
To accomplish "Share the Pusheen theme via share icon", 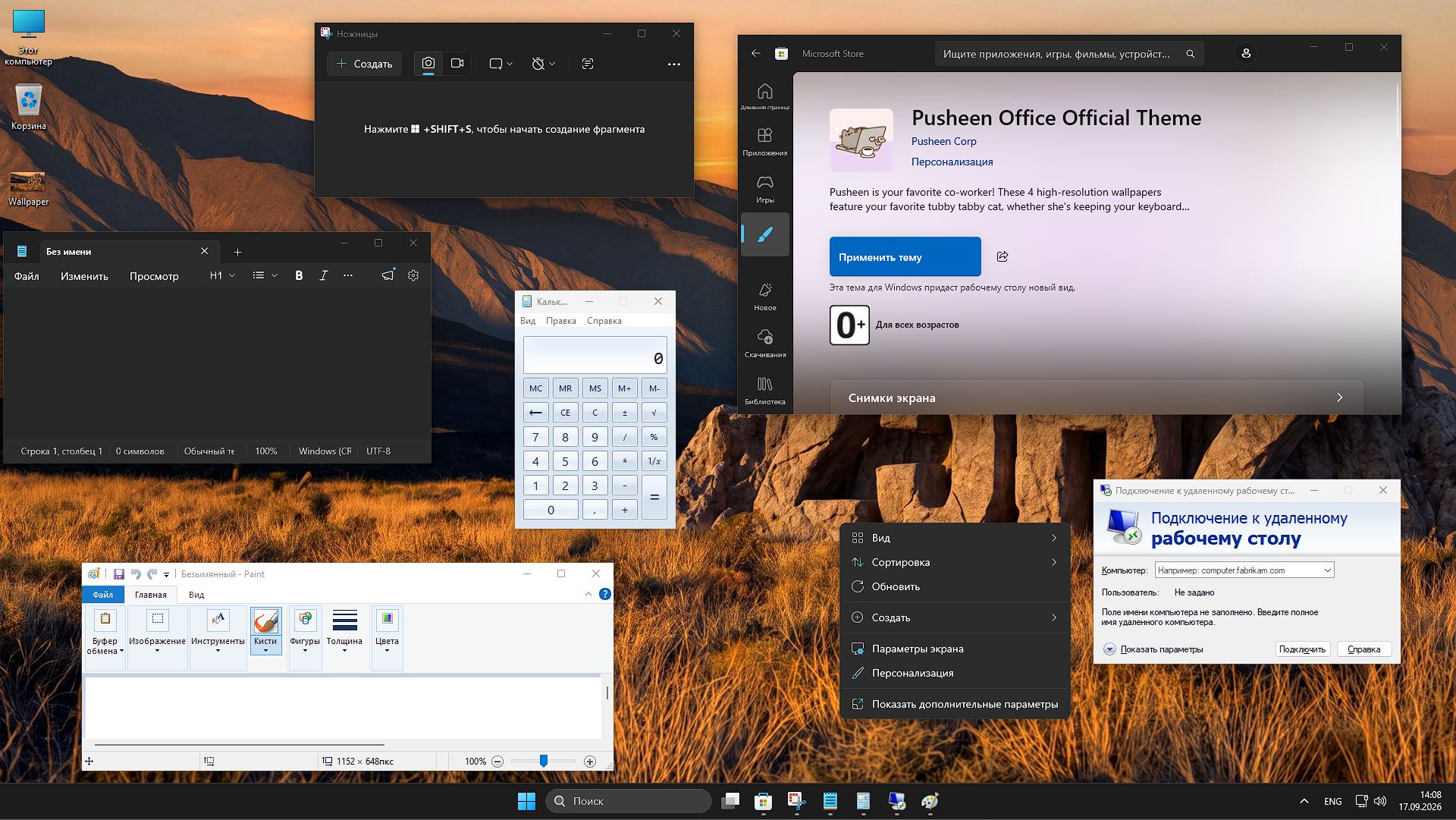I will coord(1003,256).
